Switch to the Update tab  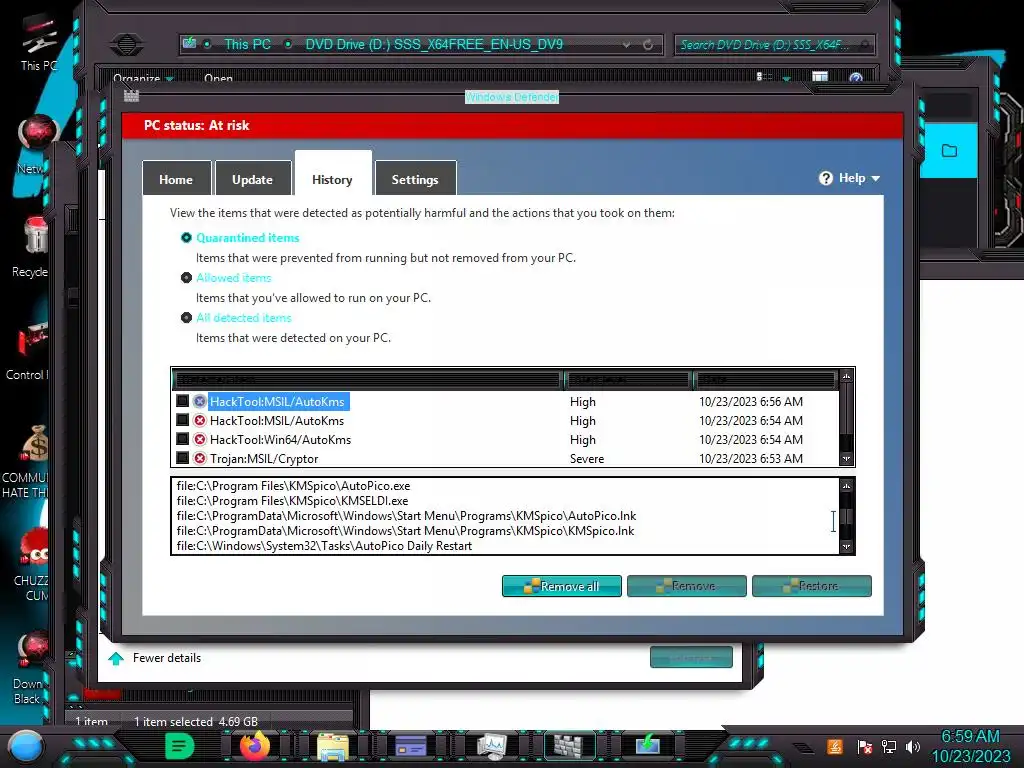[x=253, y=178]
